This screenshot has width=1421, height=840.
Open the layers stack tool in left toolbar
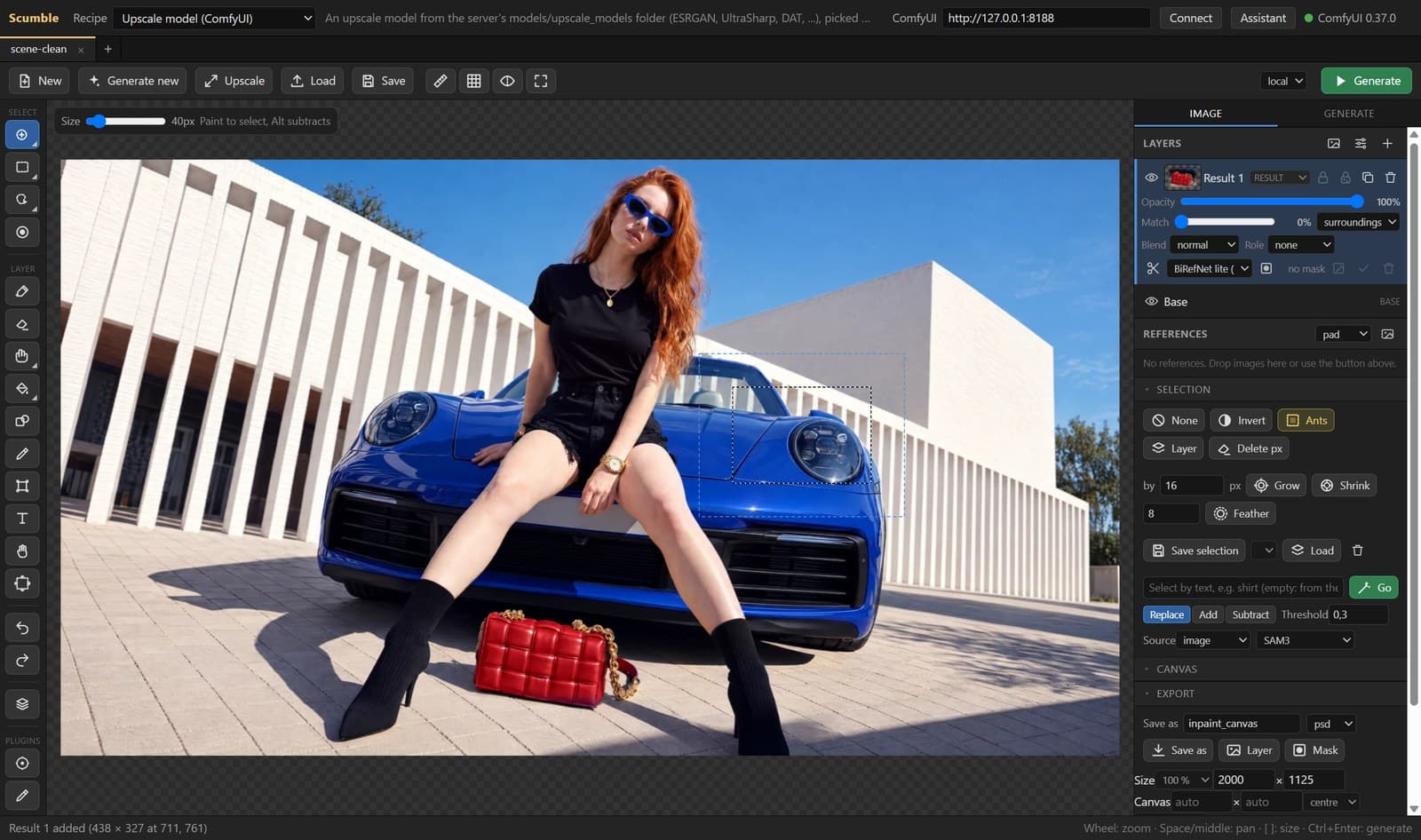click(22, 704)
